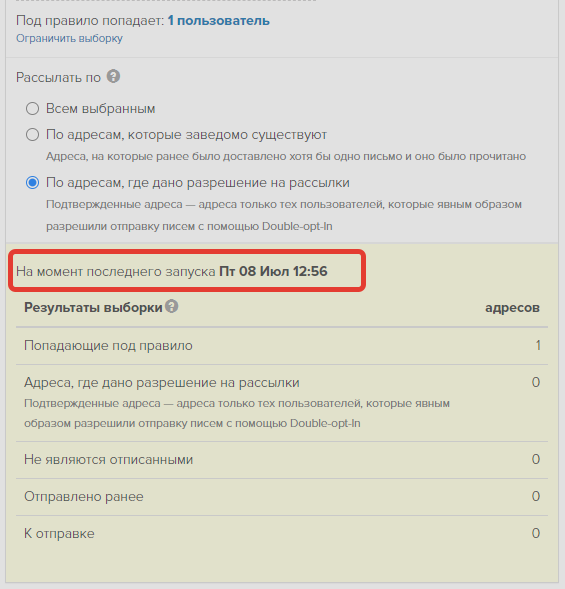
Task: Click the description about delivered and read letters
Action: (286, 156)
